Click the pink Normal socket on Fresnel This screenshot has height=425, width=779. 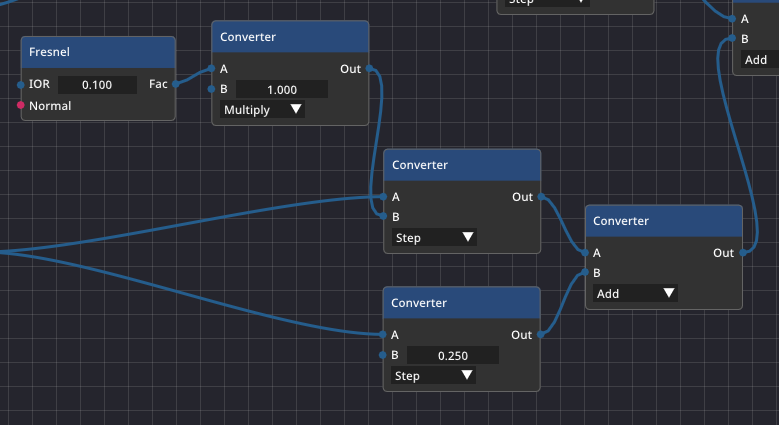pyautogui.click(x=20, y=105)
